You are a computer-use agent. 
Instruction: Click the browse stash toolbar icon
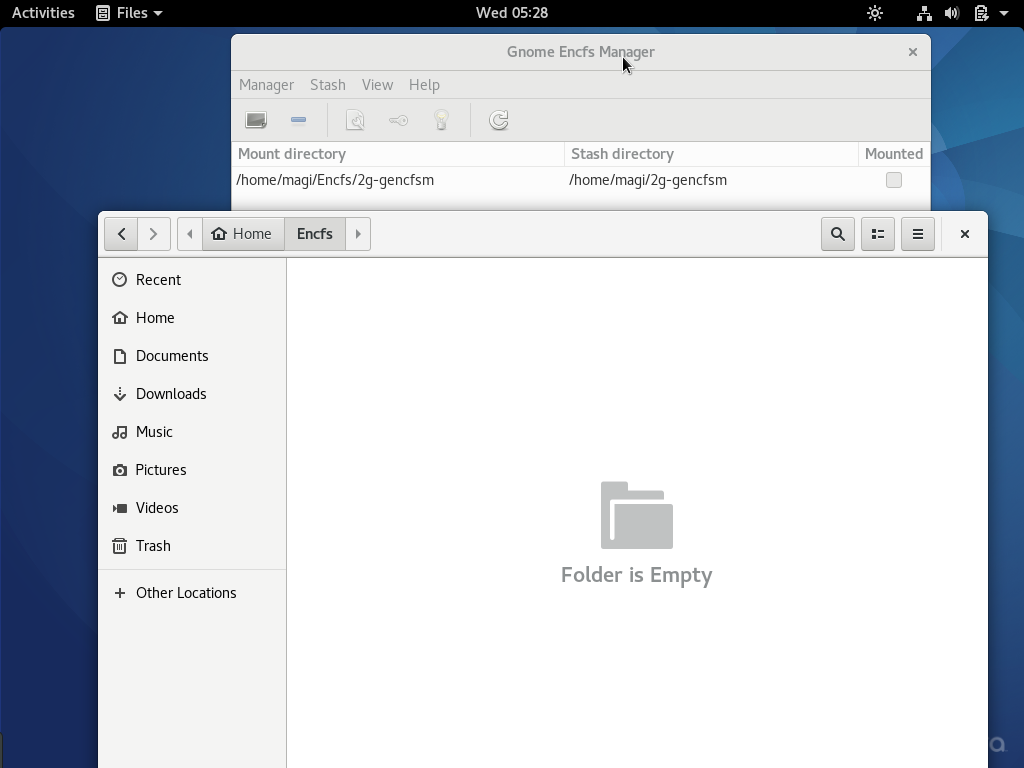tap(355, 120)
